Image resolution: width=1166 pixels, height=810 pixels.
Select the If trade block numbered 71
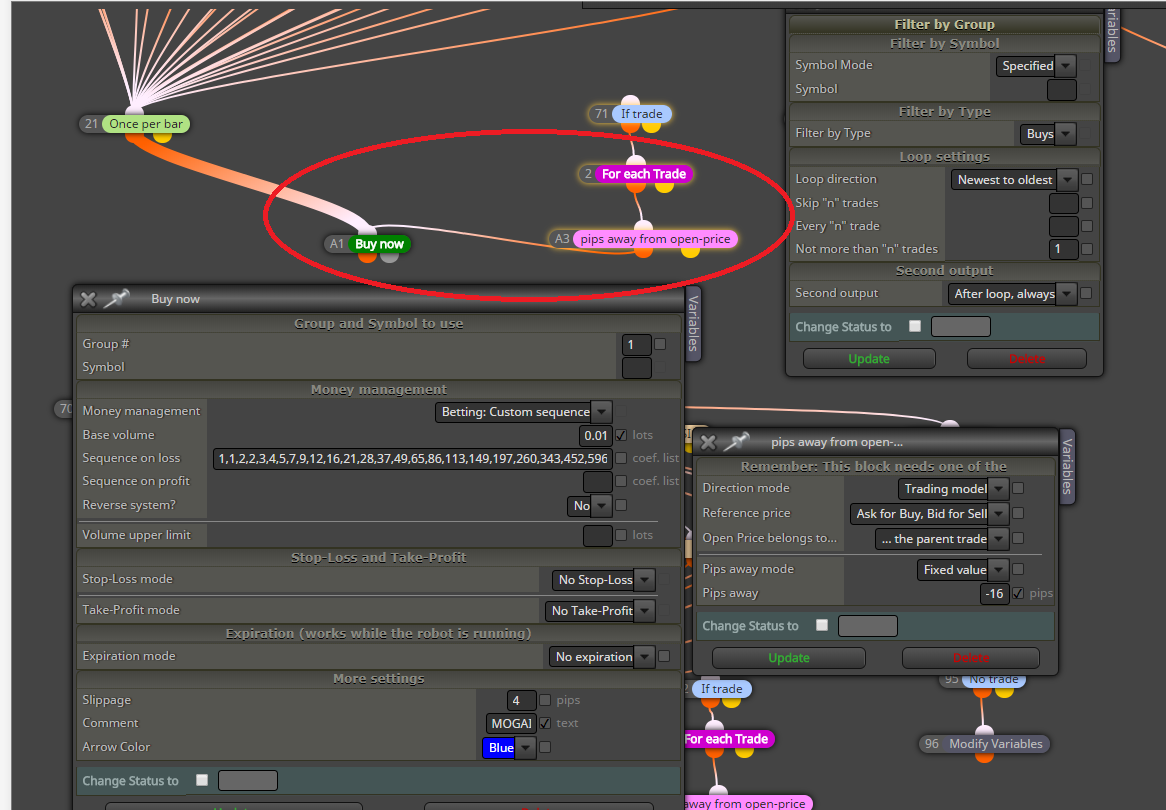coord(642,114)
